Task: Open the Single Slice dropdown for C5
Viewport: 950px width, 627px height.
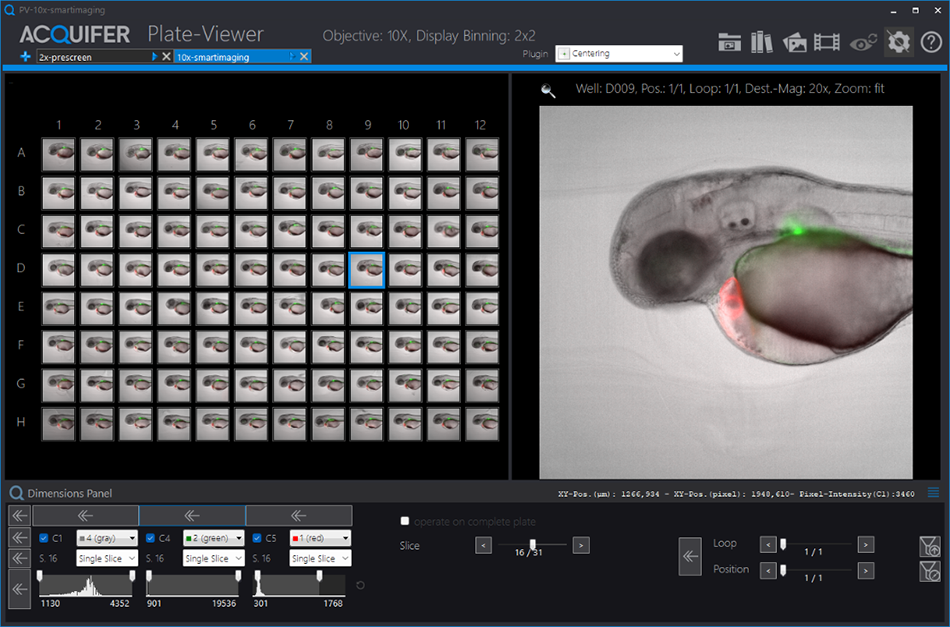Action: coord(319,558)
